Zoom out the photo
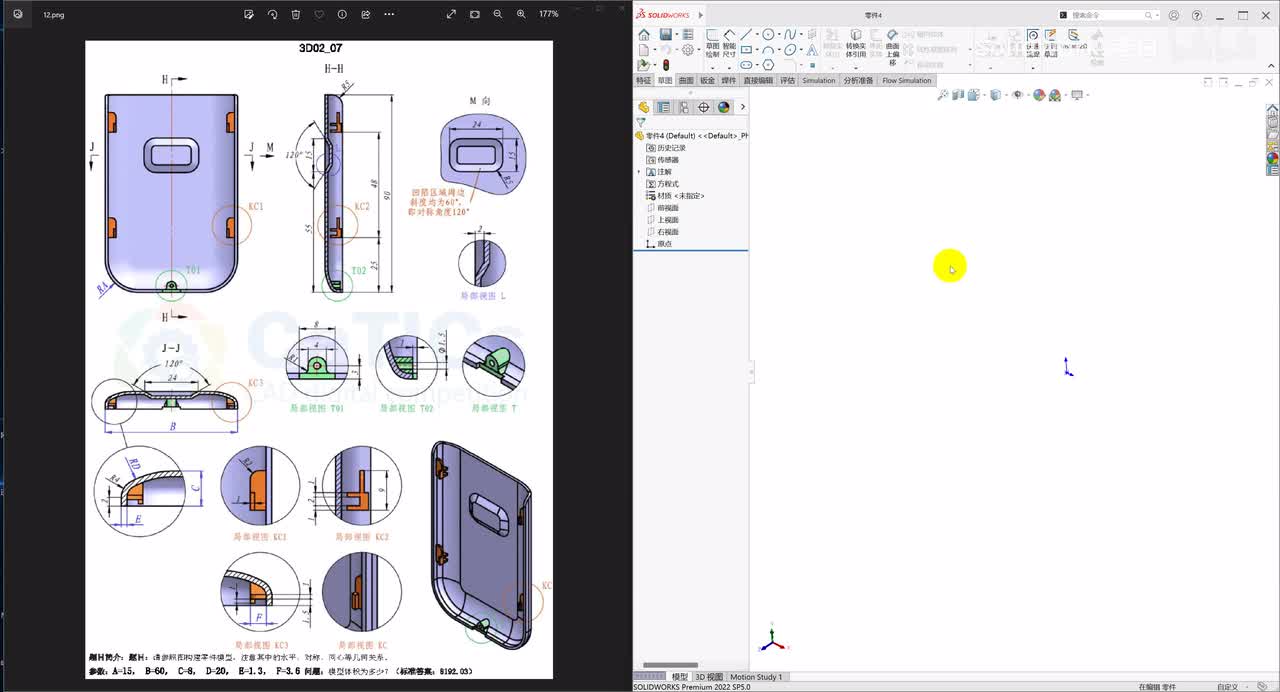 tap(498, 14)
